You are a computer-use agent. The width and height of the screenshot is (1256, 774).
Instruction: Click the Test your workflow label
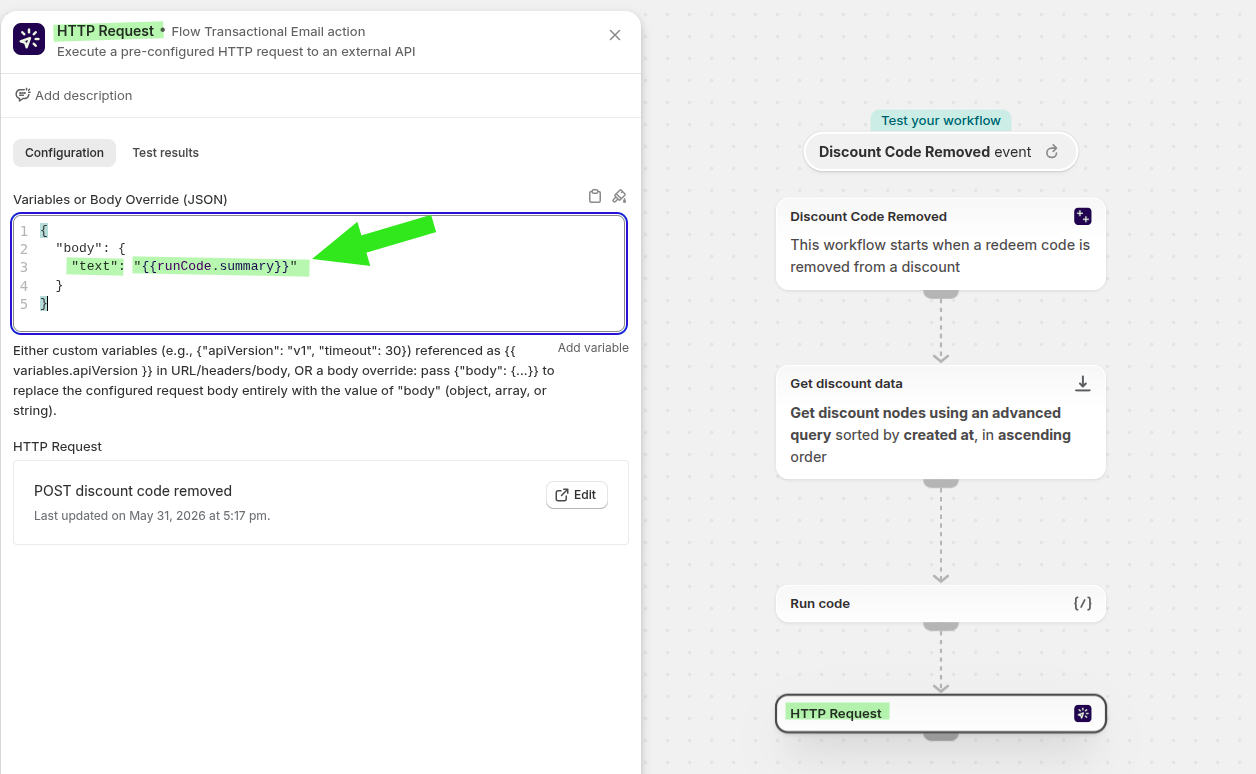click(x=941, y=120)
